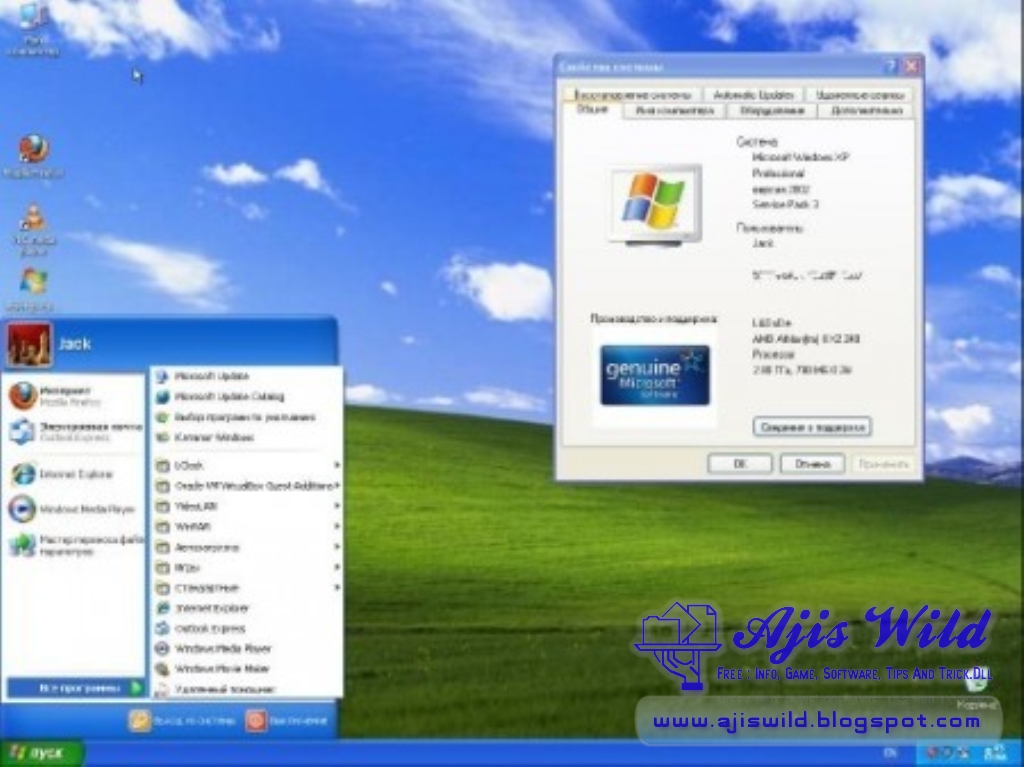Click OK in System Properties dialog
The image size is (1024, 767).
[x=739, y=463]
